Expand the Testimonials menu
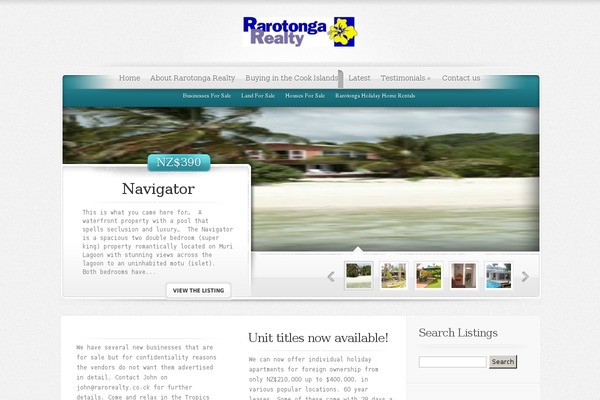The height and width of the screenshot is (400, 600). (x=406, y=78)
